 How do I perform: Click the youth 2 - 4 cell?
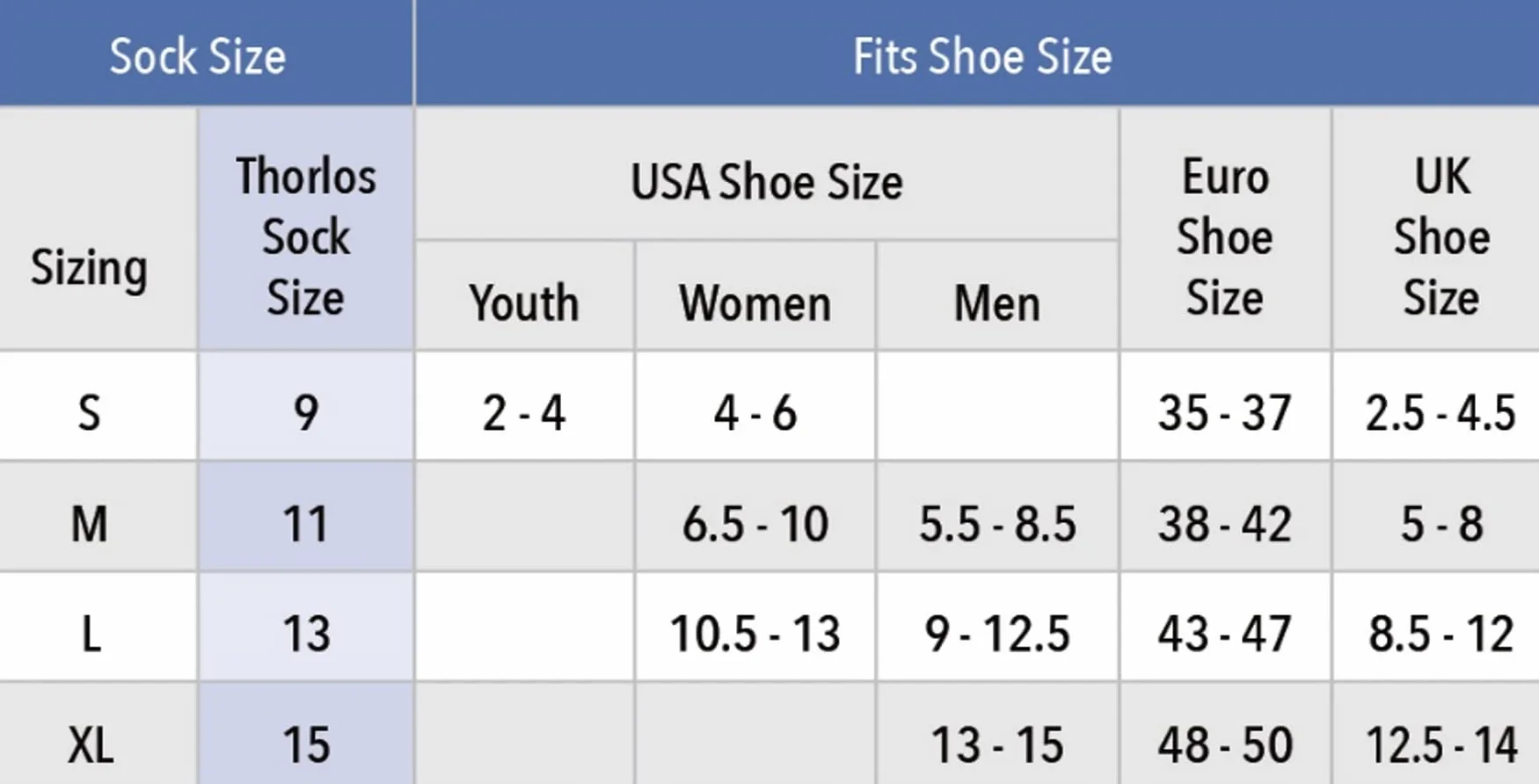pyautogui.click(x=524, y=406)
